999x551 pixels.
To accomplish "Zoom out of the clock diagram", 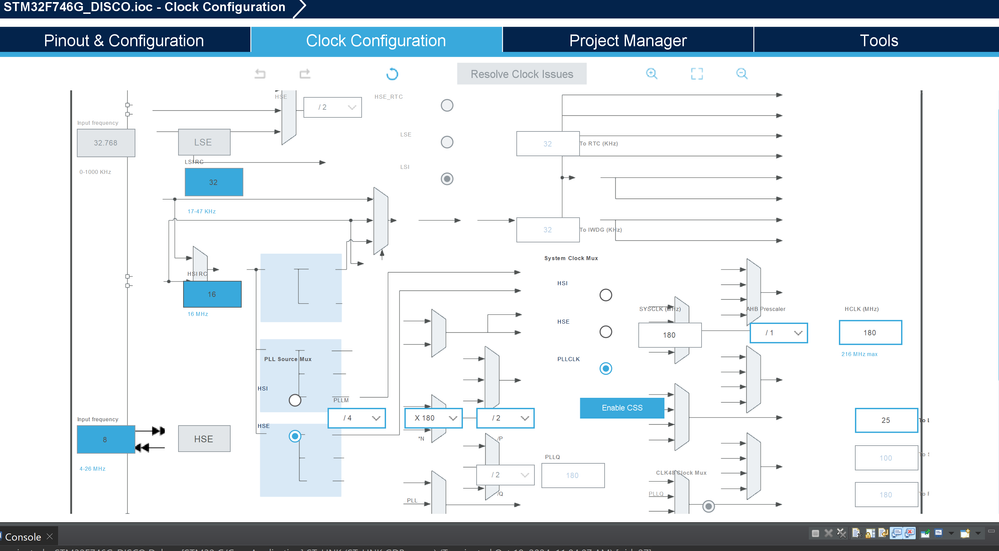I will pos(742,74).
